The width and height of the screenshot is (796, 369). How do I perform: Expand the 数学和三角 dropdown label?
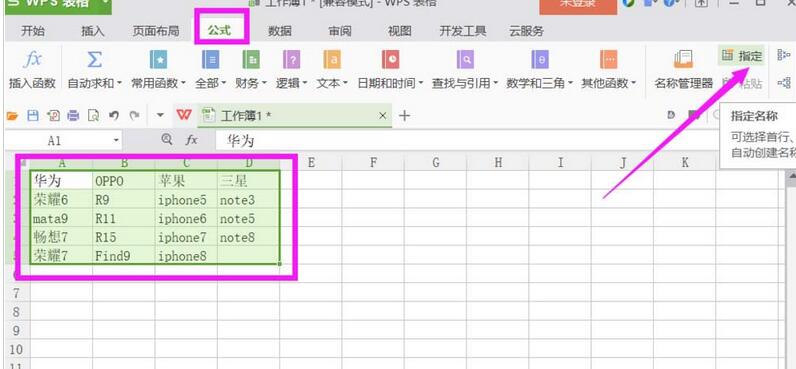540,83
